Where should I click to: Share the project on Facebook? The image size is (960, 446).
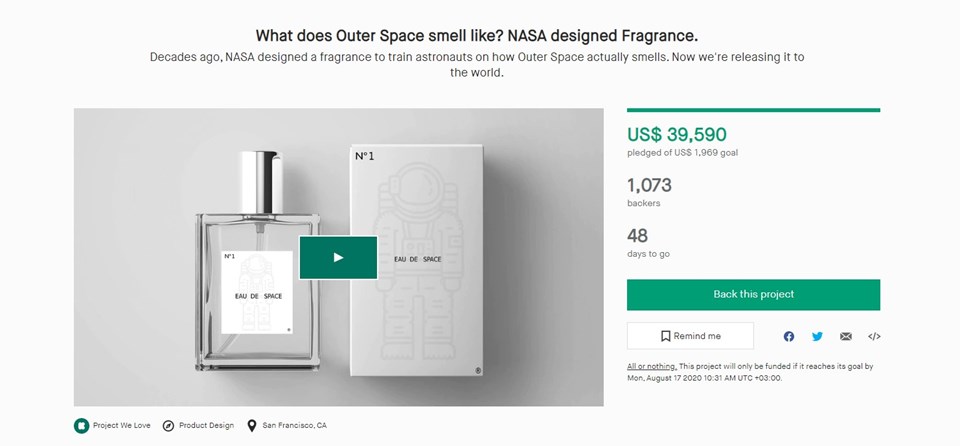[789, 336]
